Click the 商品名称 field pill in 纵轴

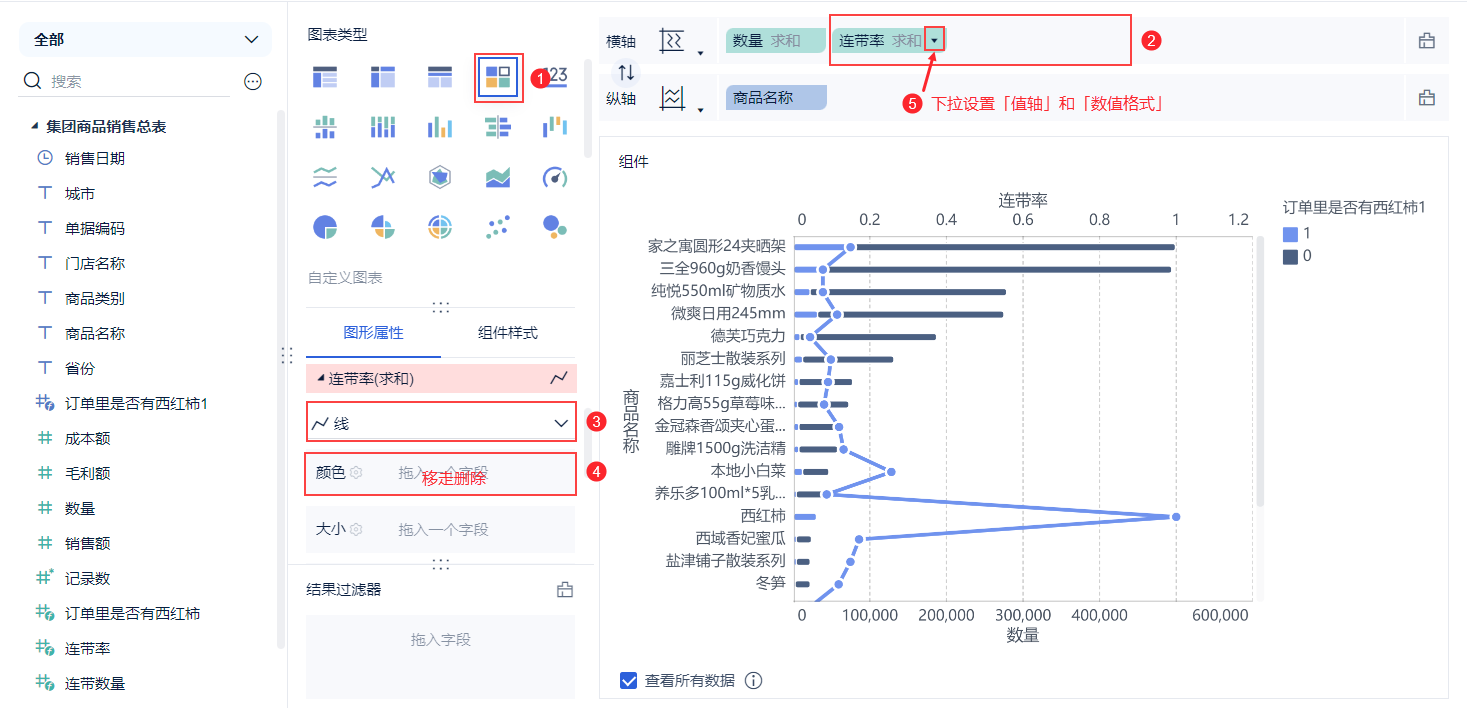[776, 98]
